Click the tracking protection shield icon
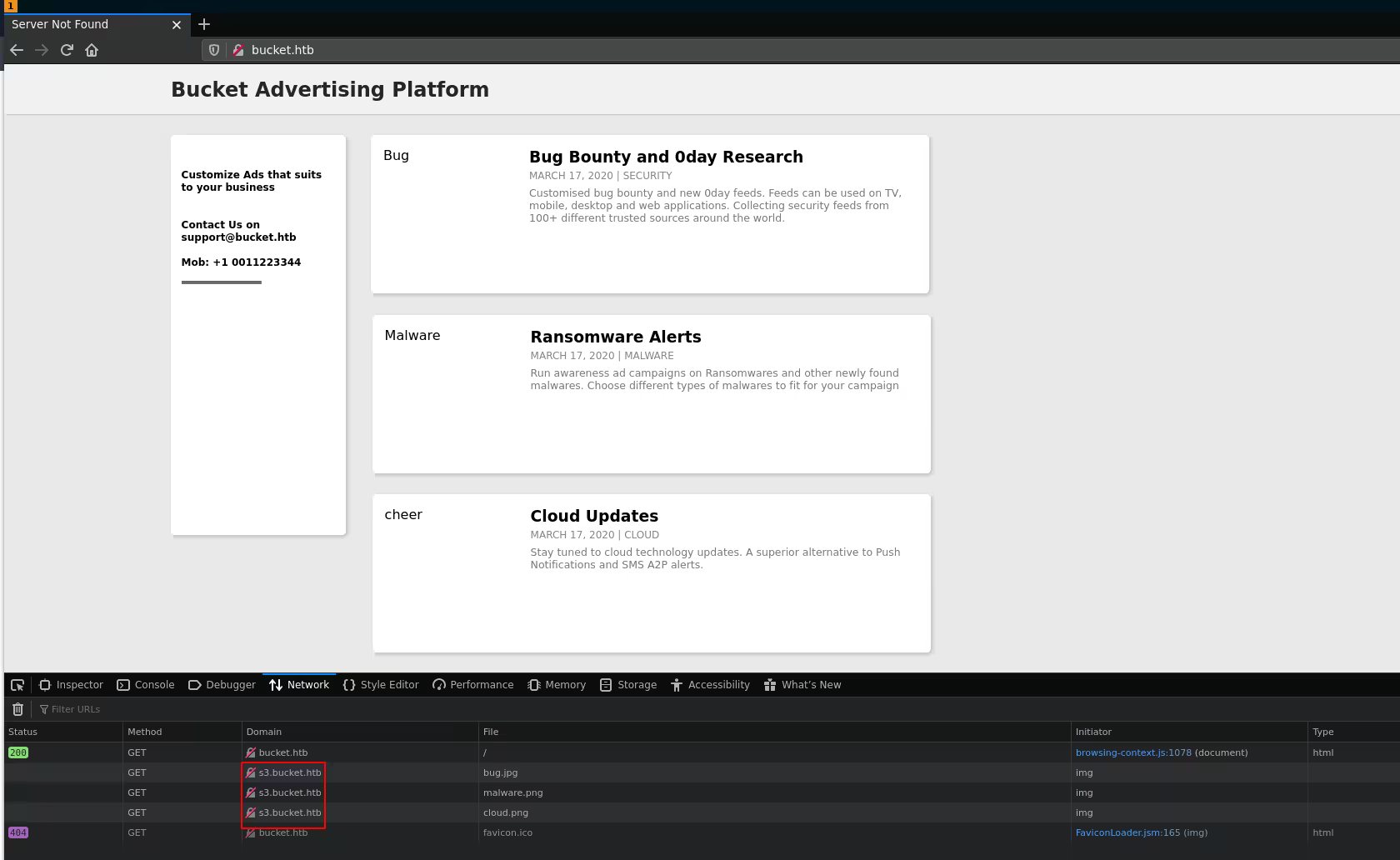Image resolution: width=1400 pixels, height=860 pixels. (214, 50)
